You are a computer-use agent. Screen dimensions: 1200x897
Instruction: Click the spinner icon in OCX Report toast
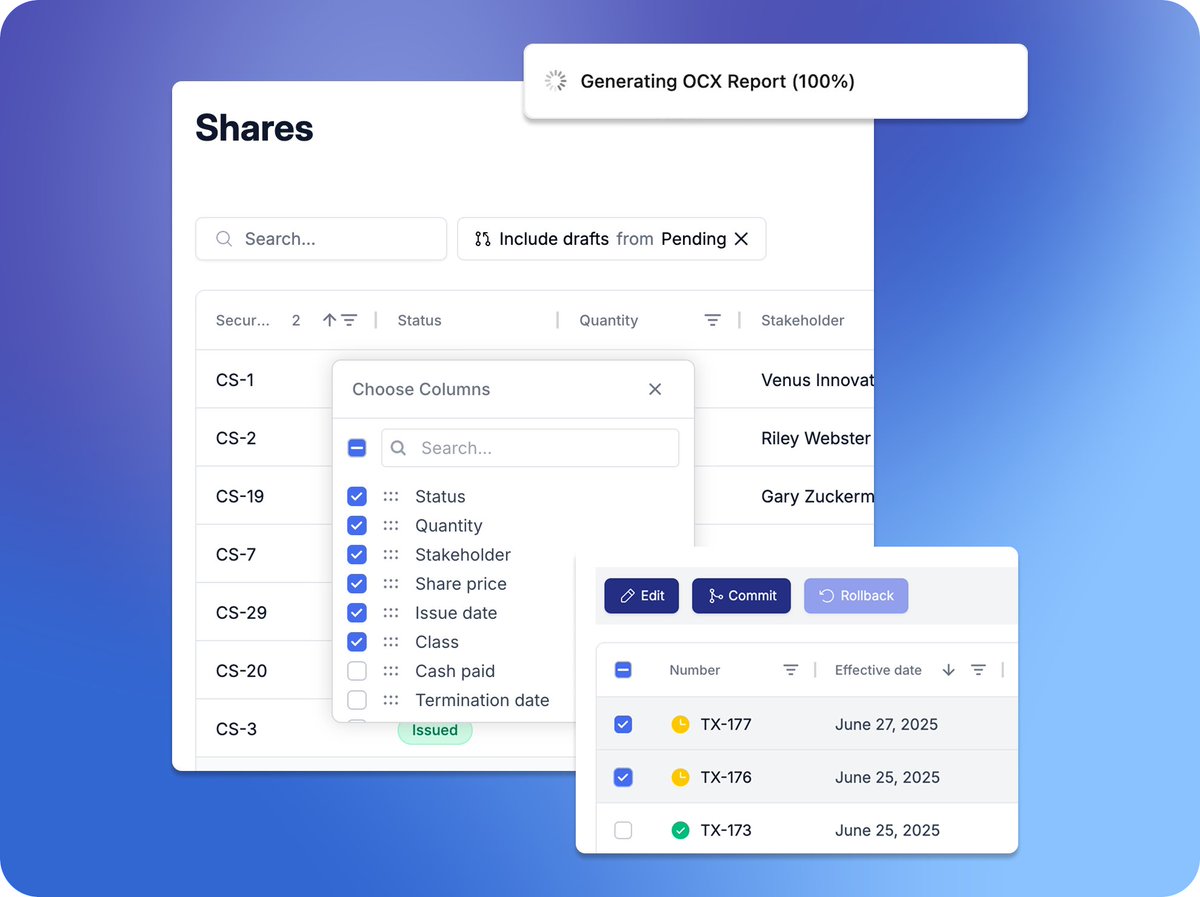[x=556, y=81]
